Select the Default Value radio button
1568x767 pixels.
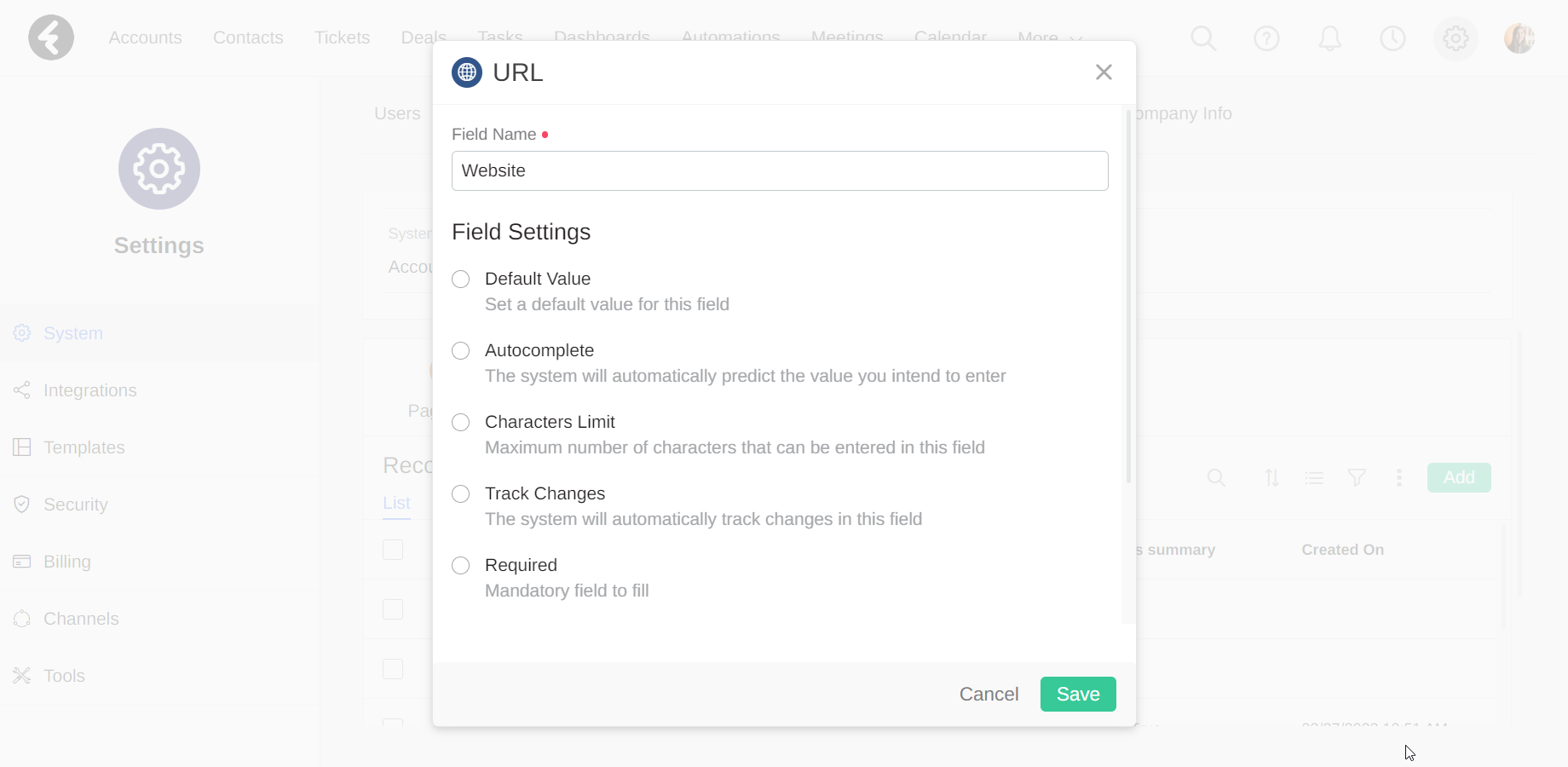pyautogui.click(x=460, y=280)
